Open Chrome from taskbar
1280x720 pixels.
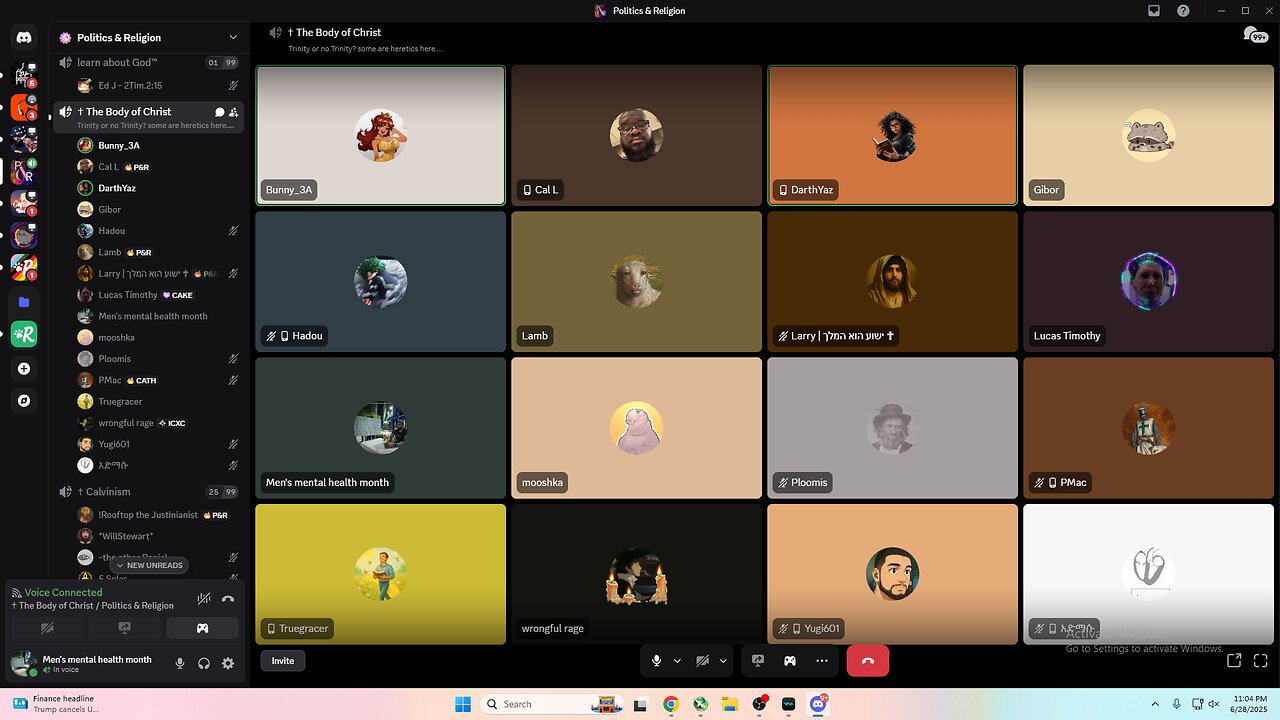670,704
